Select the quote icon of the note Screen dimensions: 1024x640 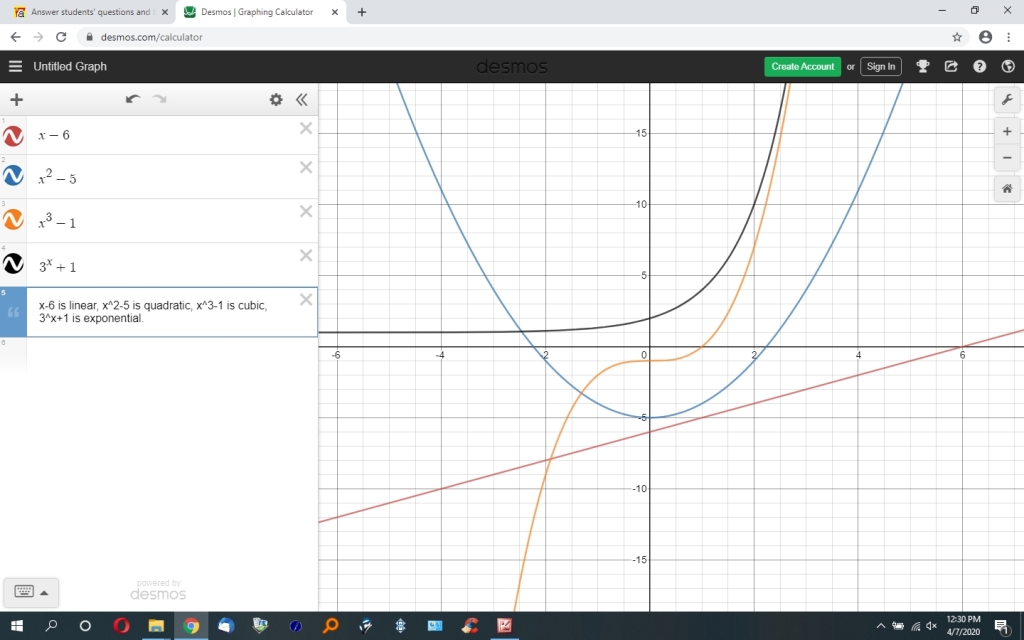pos(13,313)
